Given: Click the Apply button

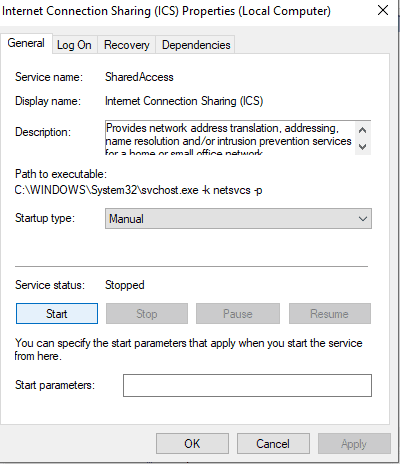Looking at the screenshot, I should tap(354, 444).
